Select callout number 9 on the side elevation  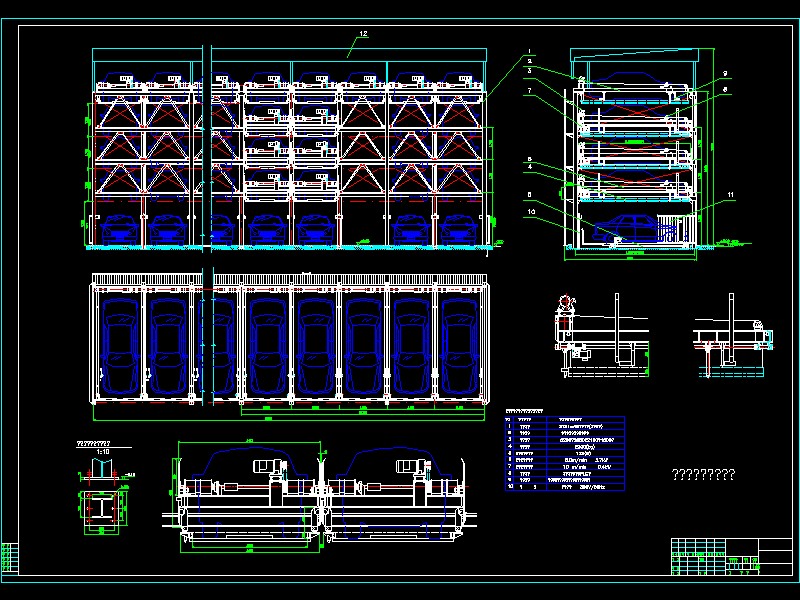pyautogui.click(x=725, y=73)
